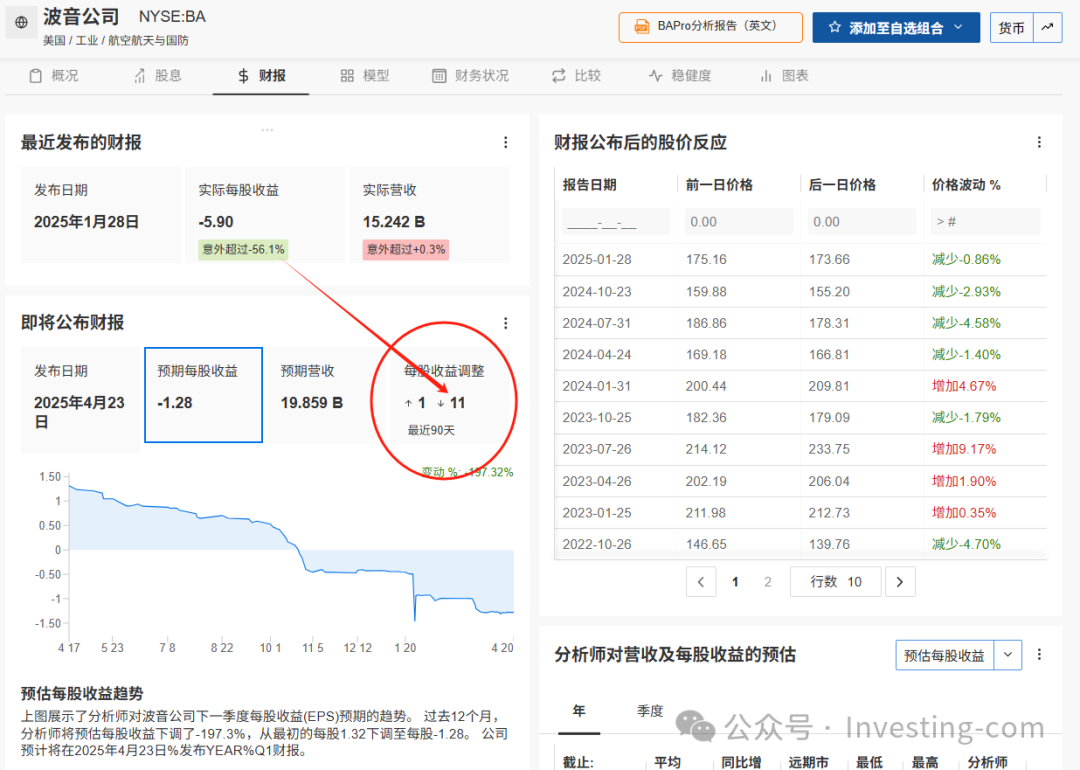Click the drag handle dots above 最近发布的财报
This screenshot has height=770, width=1080.
pyautogui.click(x=267, y=129)
